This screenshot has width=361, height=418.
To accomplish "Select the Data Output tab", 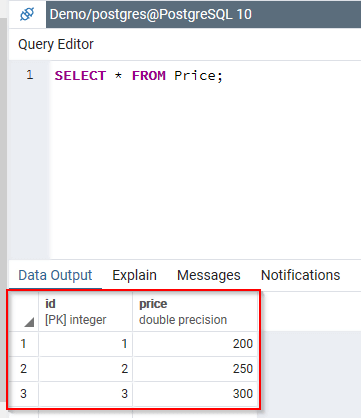I will click(55, 275).
